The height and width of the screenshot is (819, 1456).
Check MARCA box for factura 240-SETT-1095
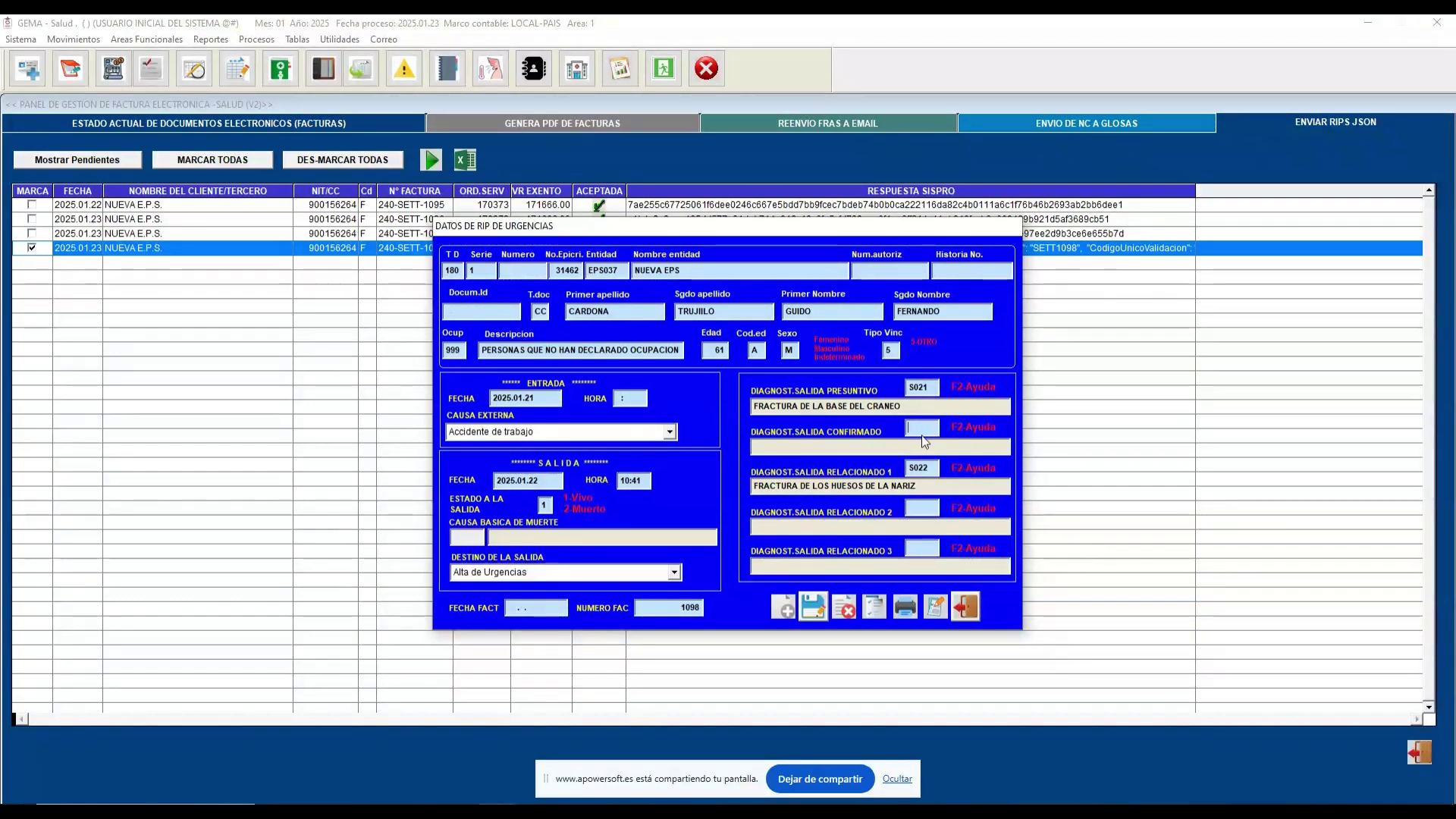tap(32, 205)
